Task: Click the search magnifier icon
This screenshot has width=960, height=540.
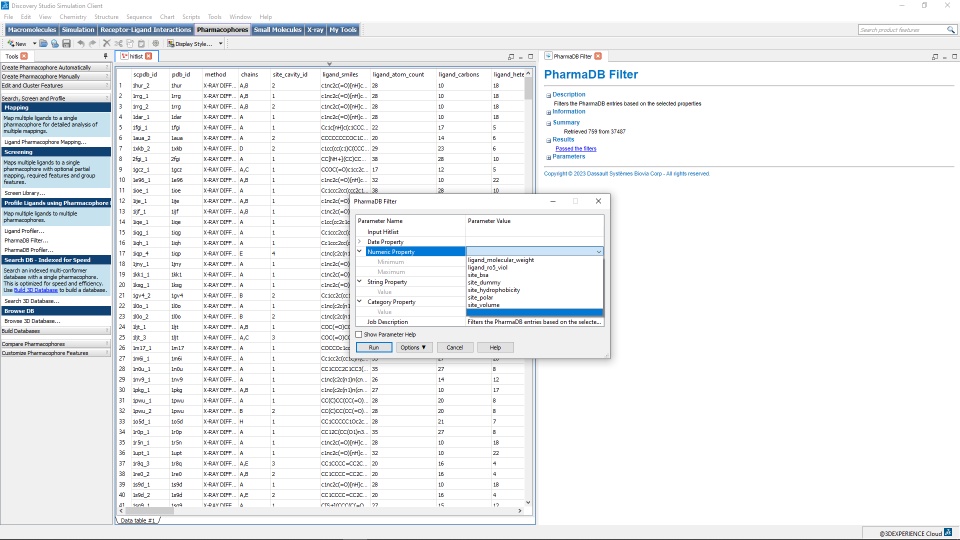Action: 951,29
